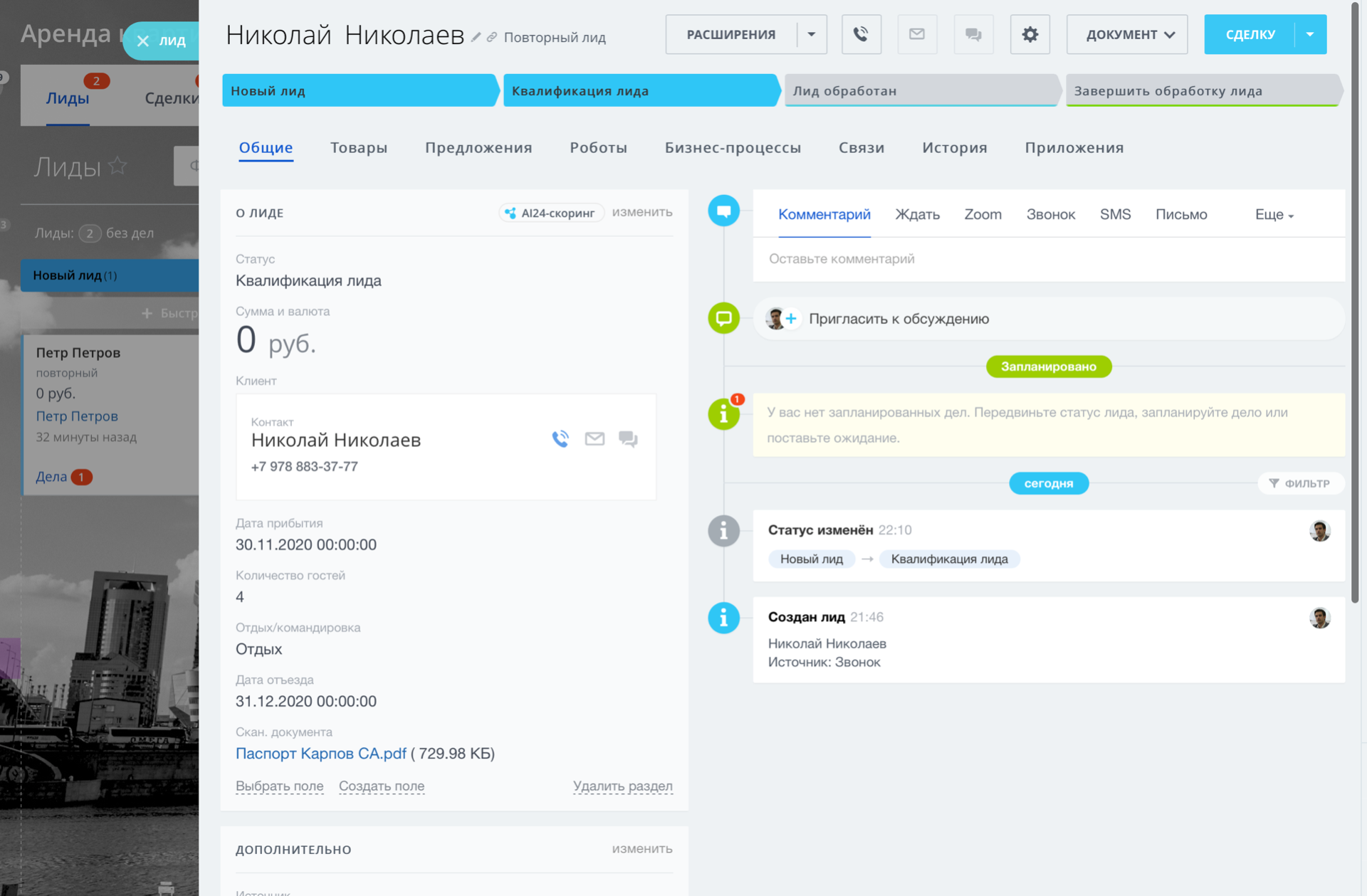Open chat icon in top toolbar

click(973, 34)
